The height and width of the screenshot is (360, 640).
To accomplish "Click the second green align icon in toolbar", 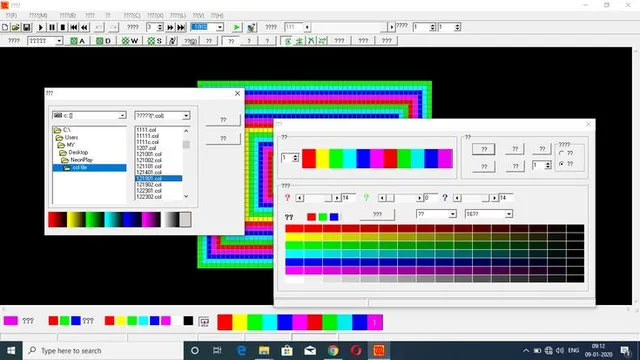I will point(299,41).
